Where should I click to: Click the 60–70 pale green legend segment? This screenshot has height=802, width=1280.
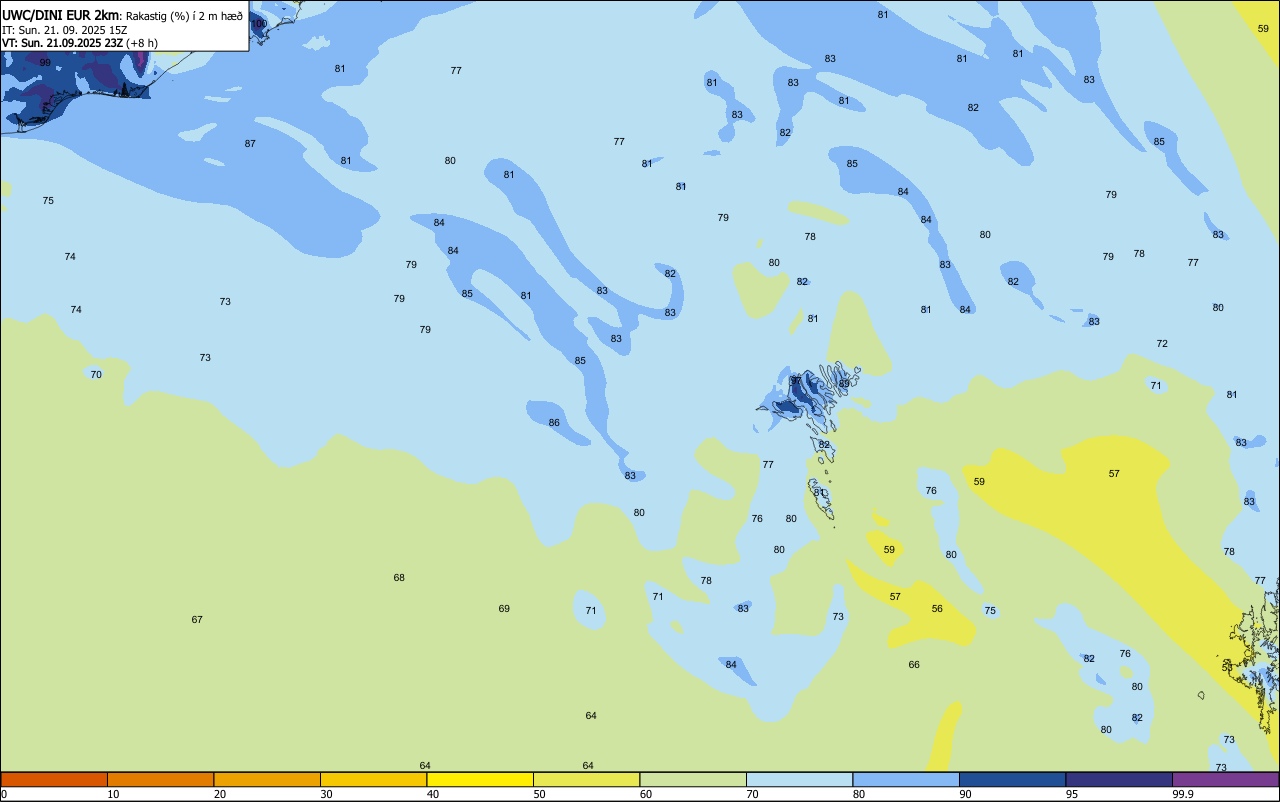point(693,779)
